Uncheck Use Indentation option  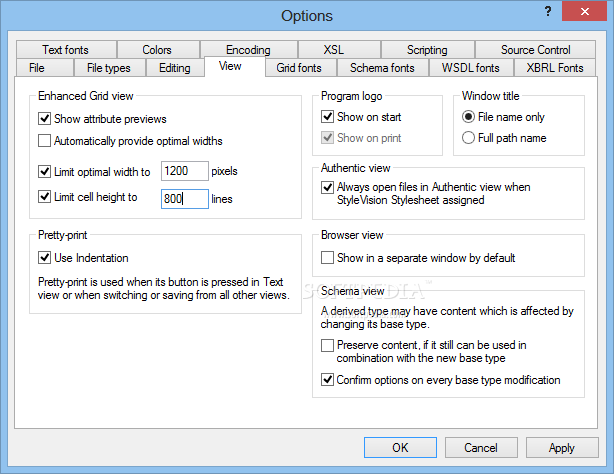tap(44, 258)
